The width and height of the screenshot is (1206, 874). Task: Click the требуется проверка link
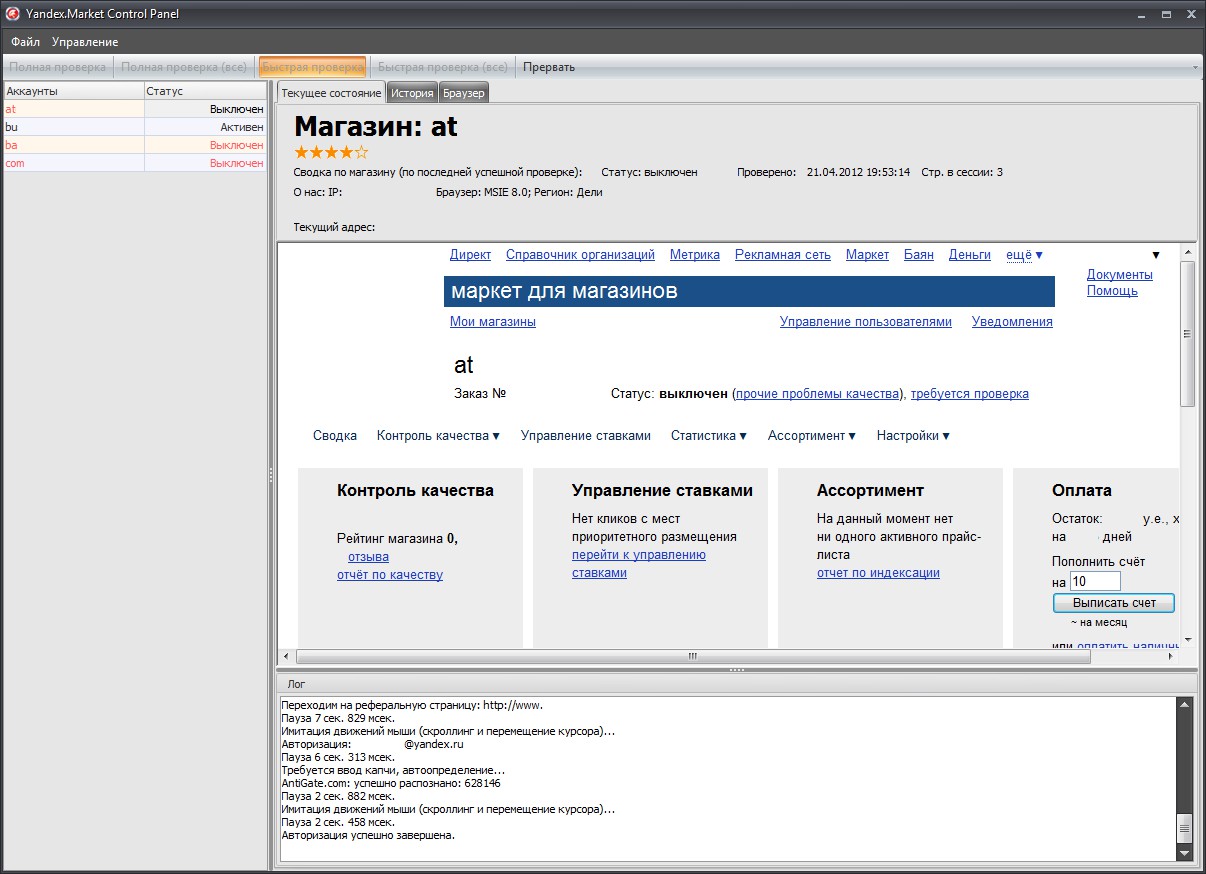click(970, 394)
